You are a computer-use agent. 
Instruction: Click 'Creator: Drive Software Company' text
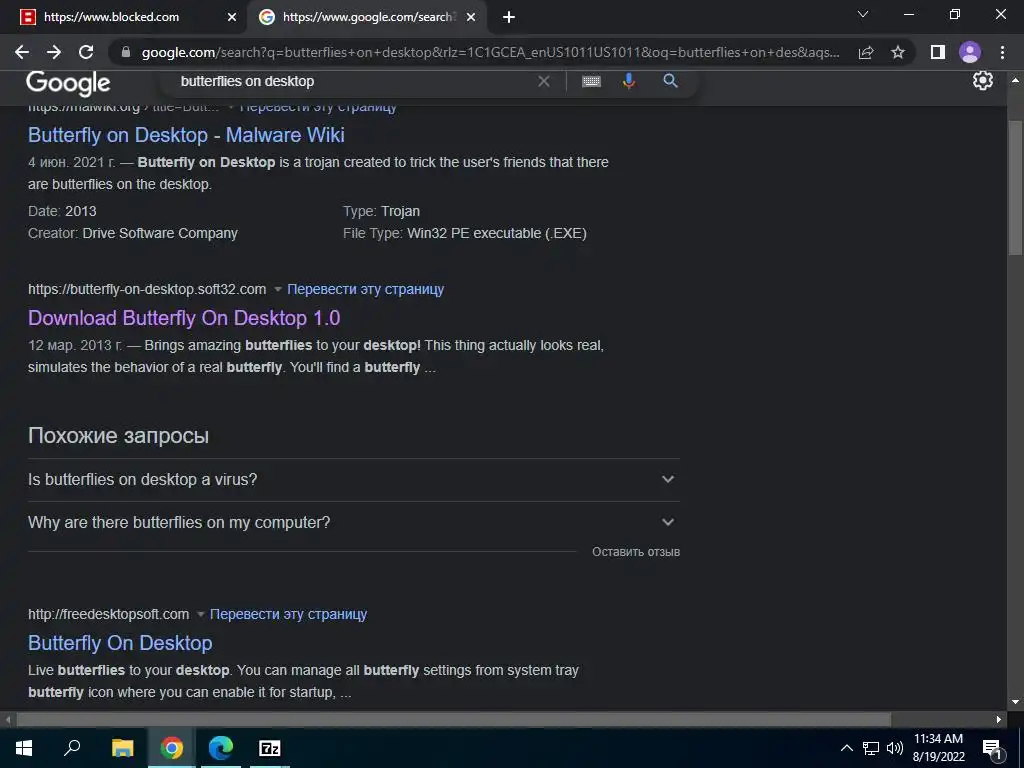tap(133, 233)
